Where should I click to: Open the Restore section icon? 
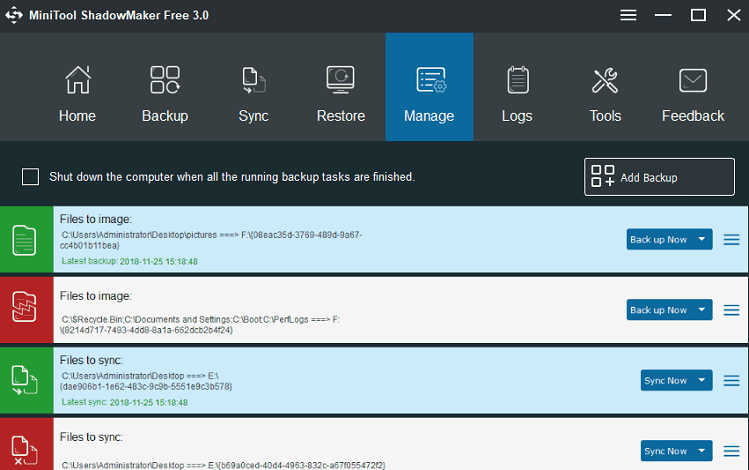[341, 79]
